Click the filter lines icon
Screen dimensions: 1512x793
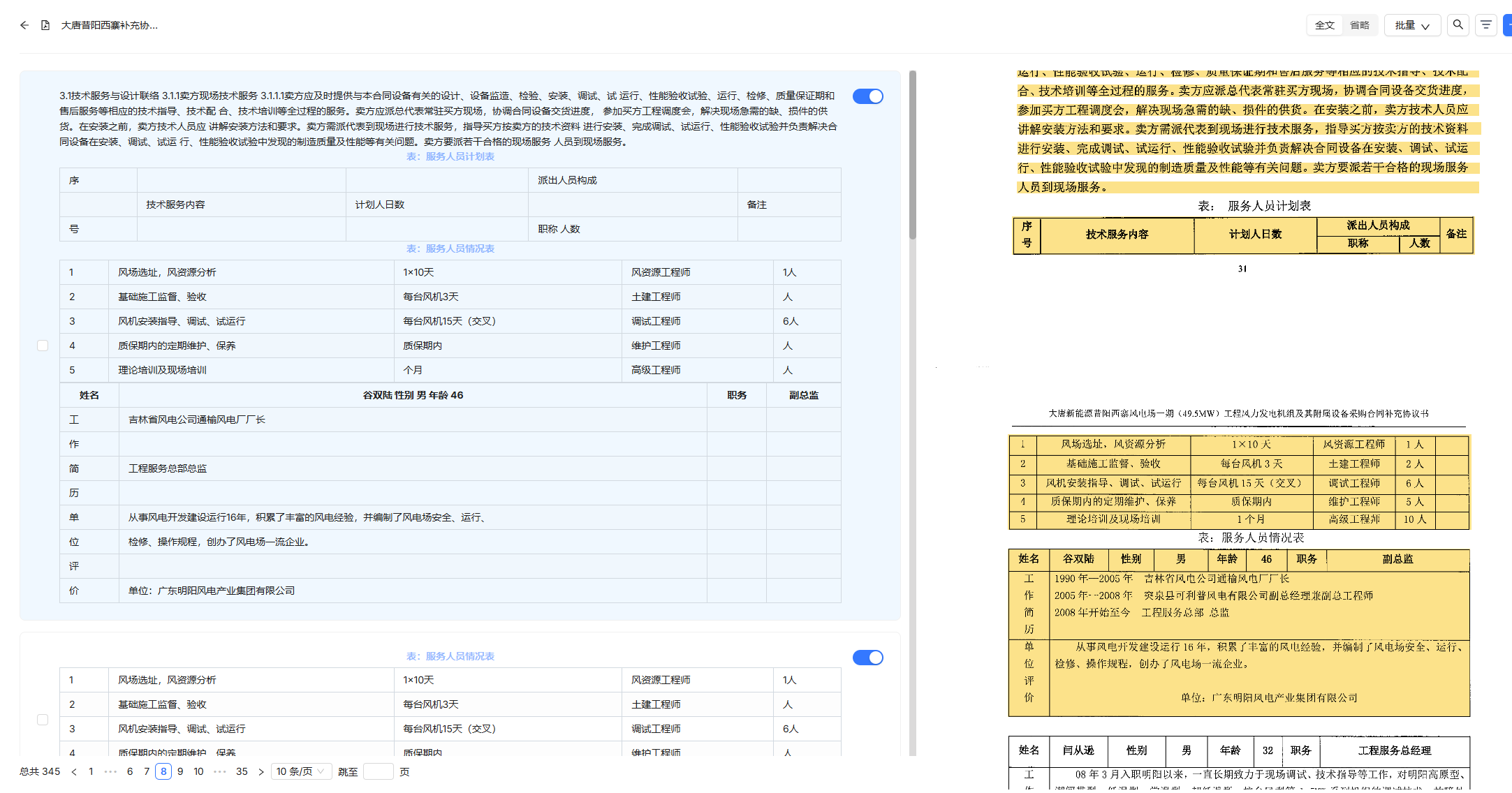point(1485,25)
